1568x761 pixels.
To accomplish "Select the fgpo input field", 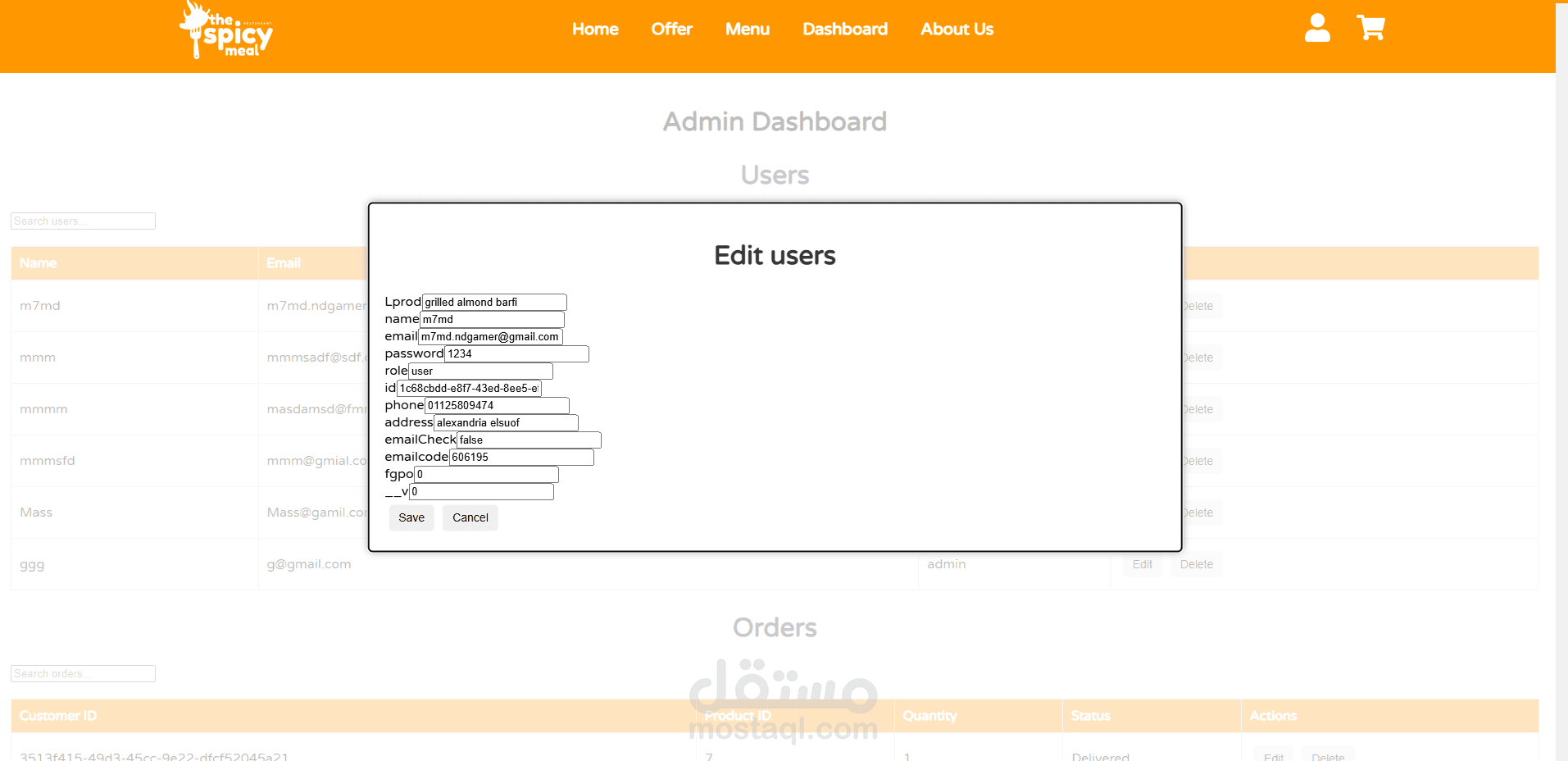I will coord(486,474).
